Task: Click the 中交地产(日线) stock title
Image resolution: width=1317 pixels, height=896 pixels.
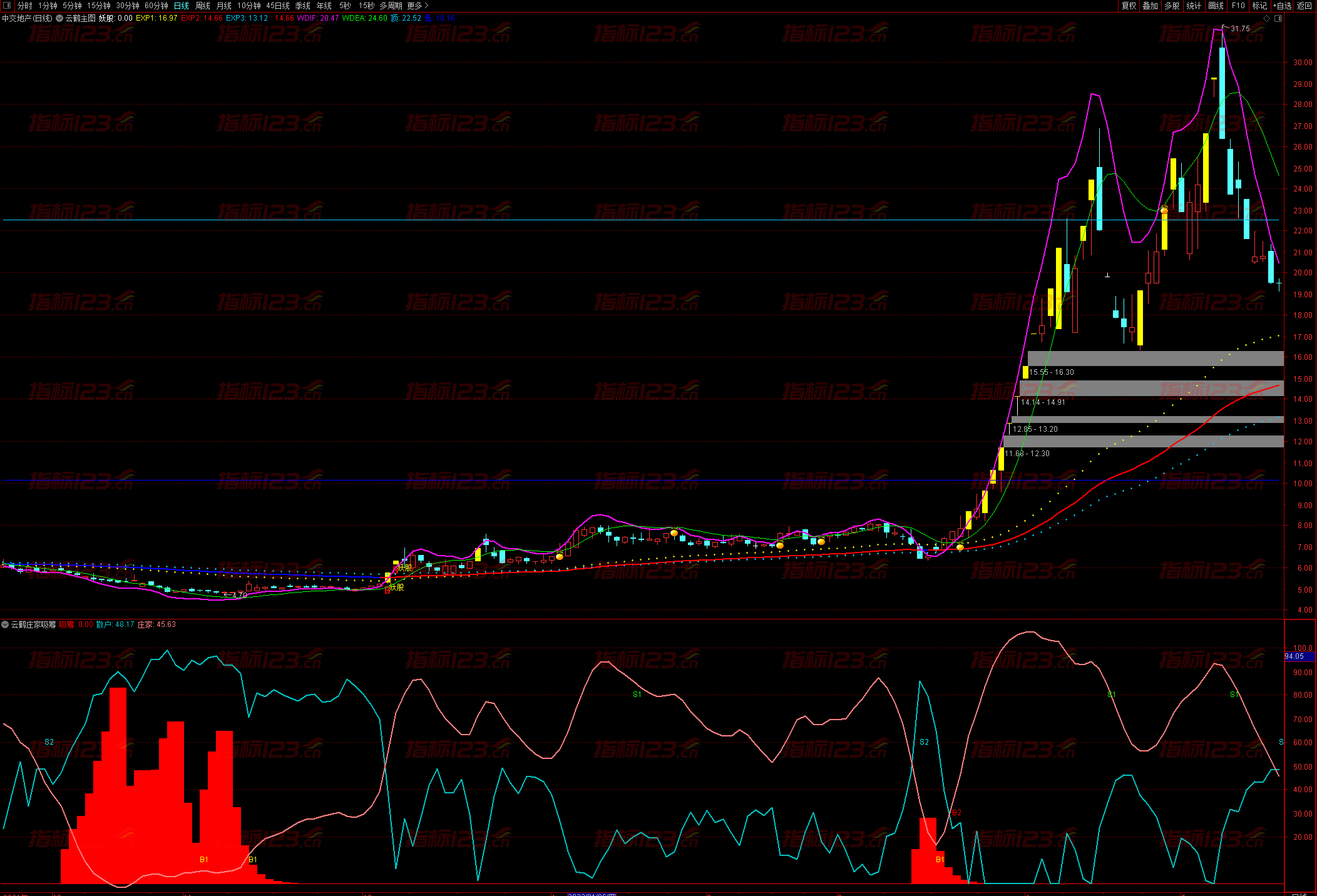Action: [28, 18]
